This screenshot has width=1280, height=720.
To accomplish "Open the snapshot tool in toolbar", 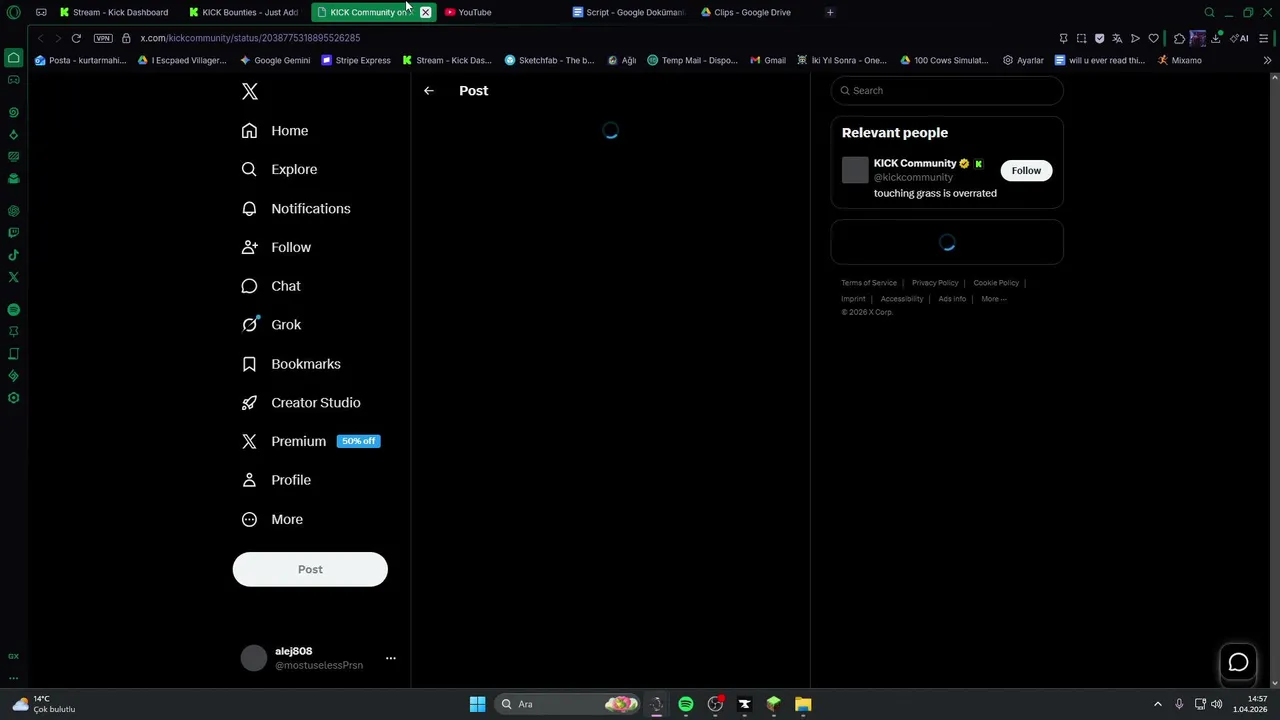I will coord(1081,38).
